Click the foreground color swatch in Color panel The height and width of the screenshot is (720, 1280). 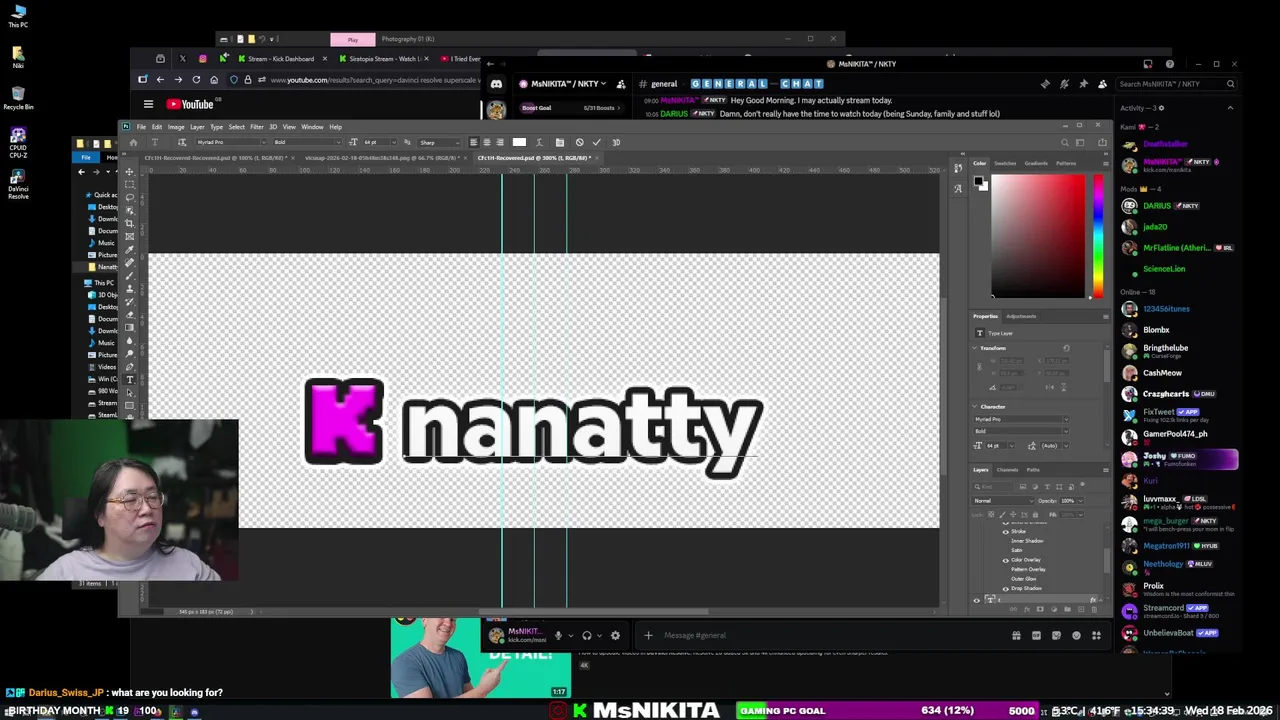pos(979,181)
